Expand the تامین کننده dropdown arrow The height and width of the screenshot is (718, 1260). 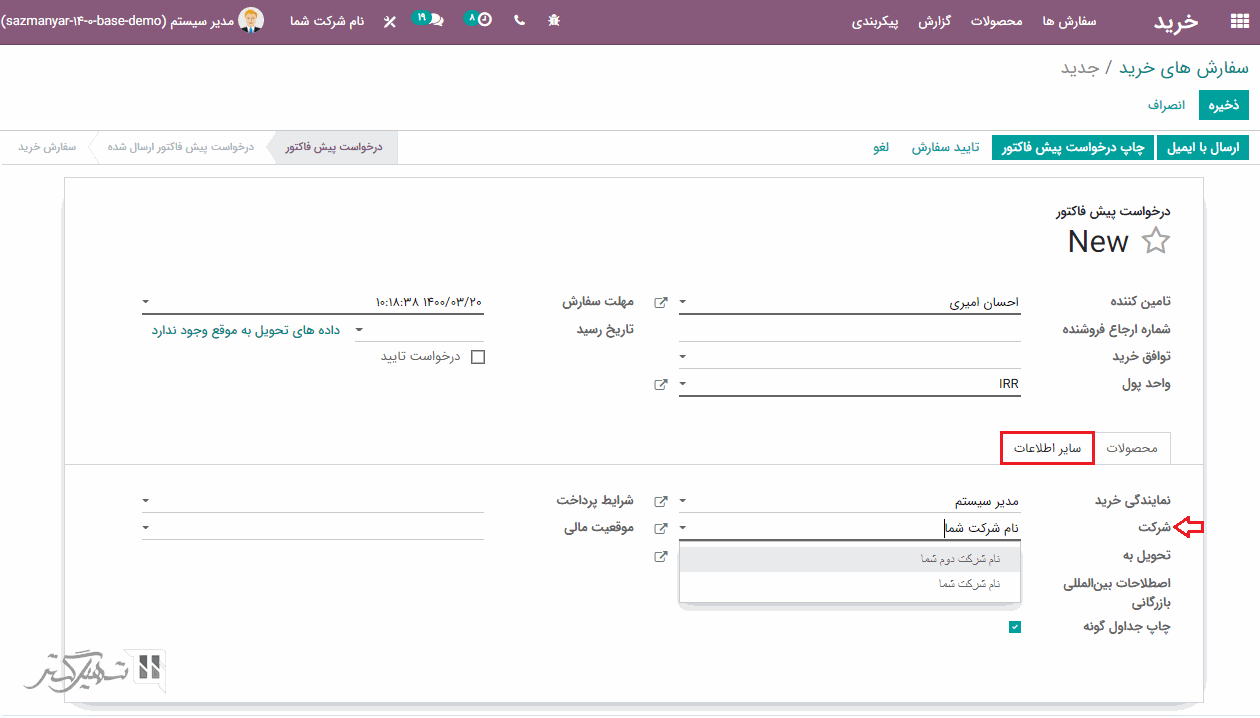tap(683, 302)
